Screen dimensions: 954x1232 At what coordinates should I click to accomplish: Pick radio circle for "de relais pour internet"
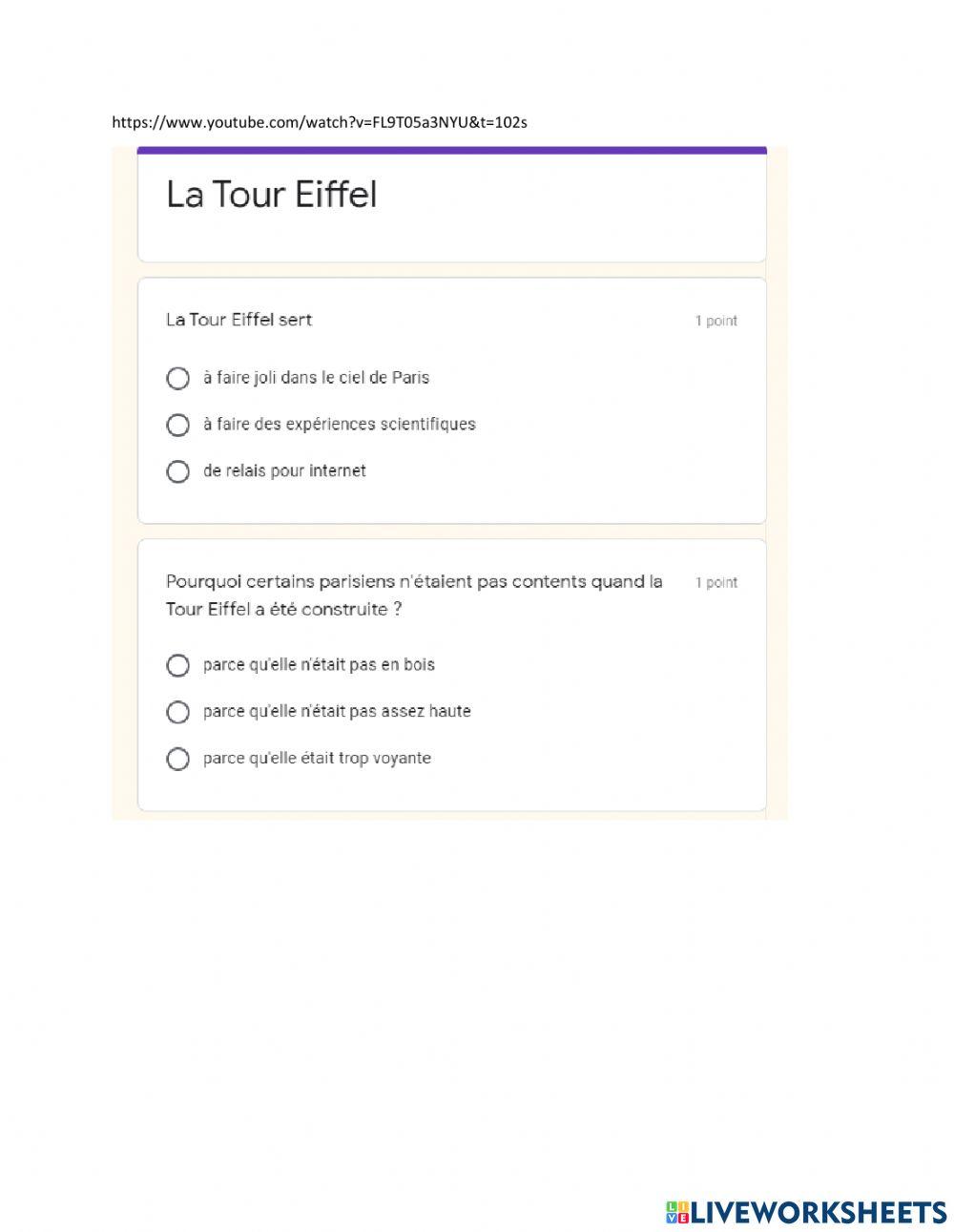177,471
